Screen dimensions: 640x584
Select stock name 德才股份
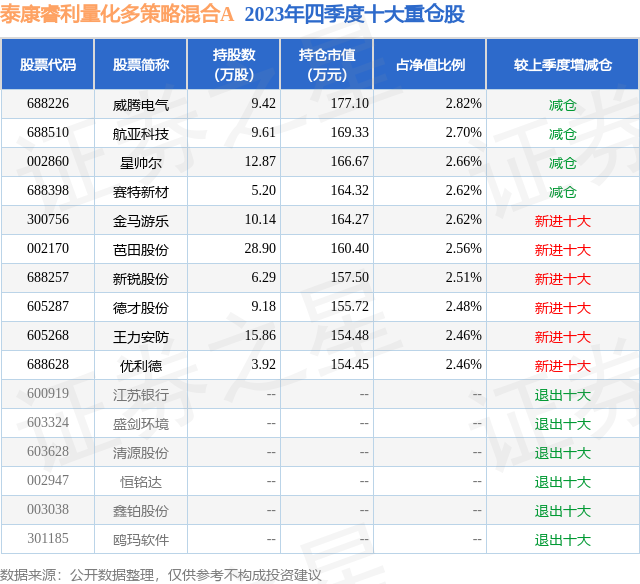pyautogui.click(x=141, y=308)
